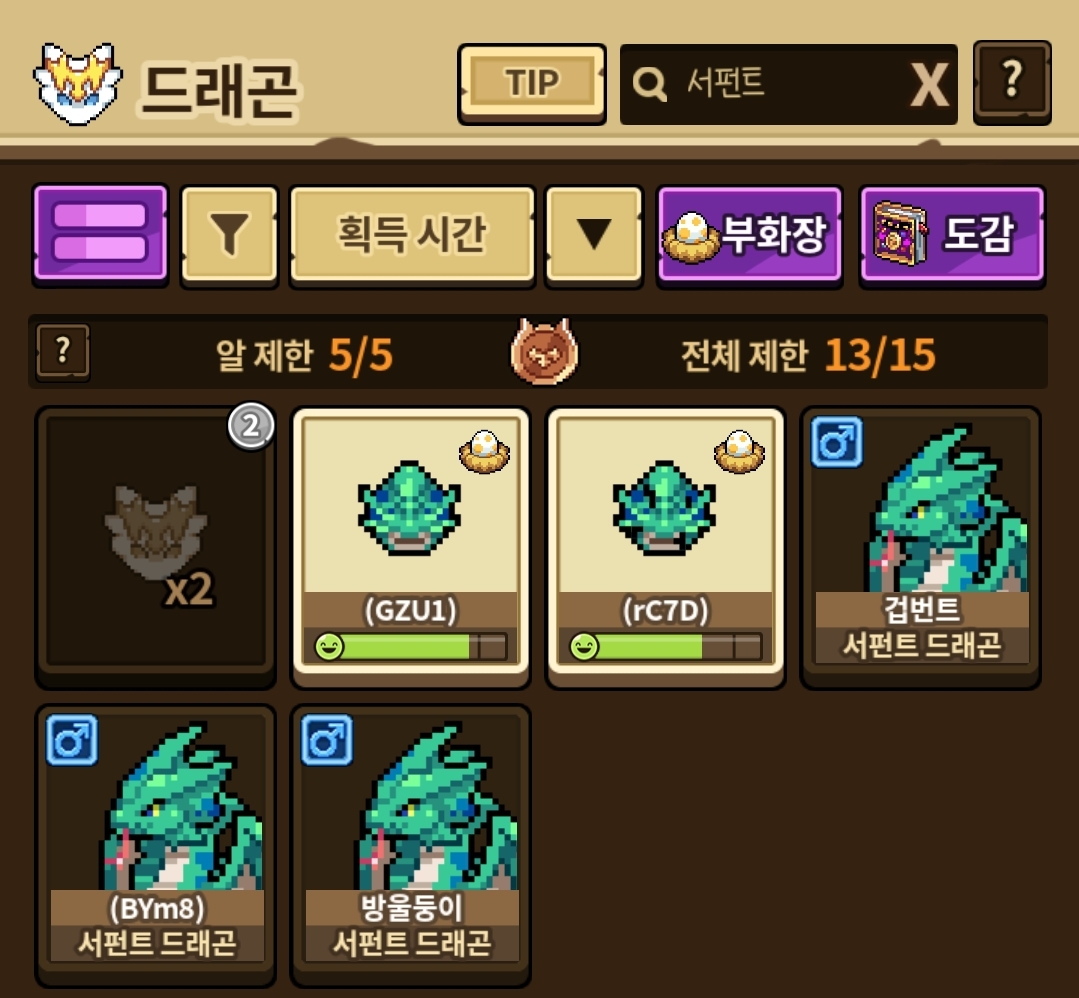Click the dragon emblem between the limits
Image resolution: width=1079 pixels, height=998 pixels.
click(544, 352)
